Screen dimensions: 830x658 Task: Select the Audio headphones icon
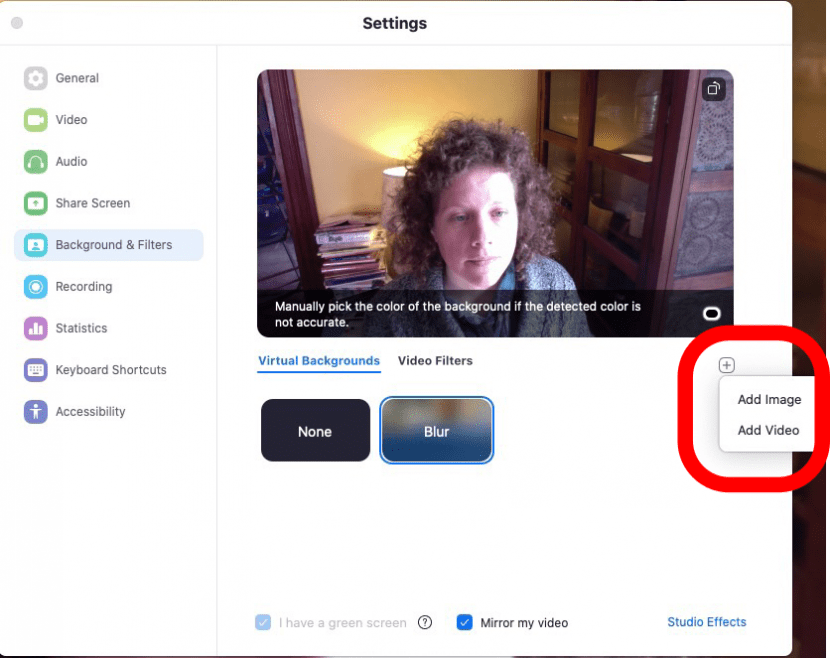pyautogui.click(x=36, y=162)
